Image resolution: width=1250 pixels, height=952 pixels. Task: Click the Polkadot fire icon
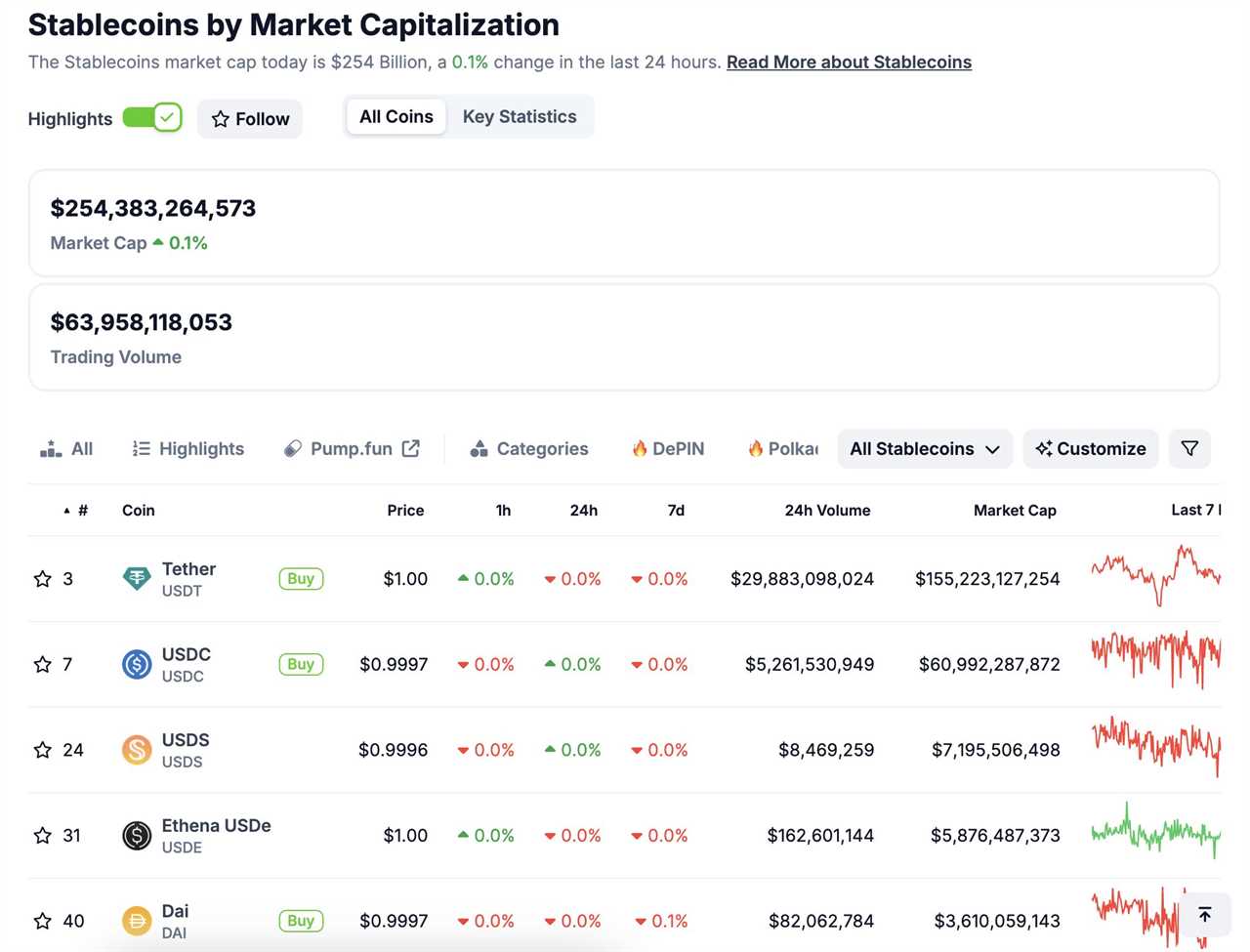click(755, 448)
